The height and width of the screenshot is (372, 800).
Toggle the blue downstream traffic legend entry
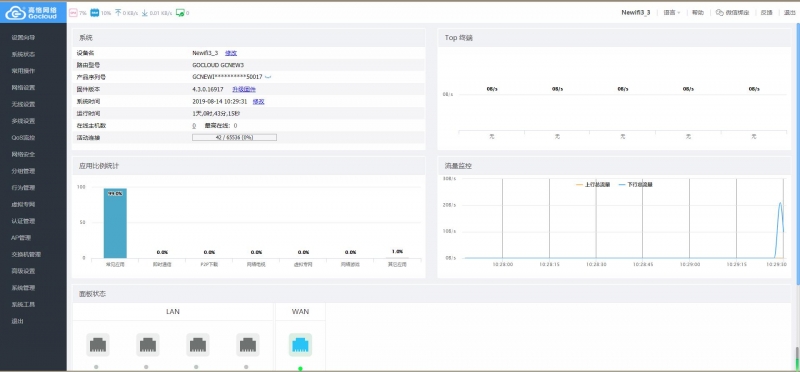[x=635, y=185]
